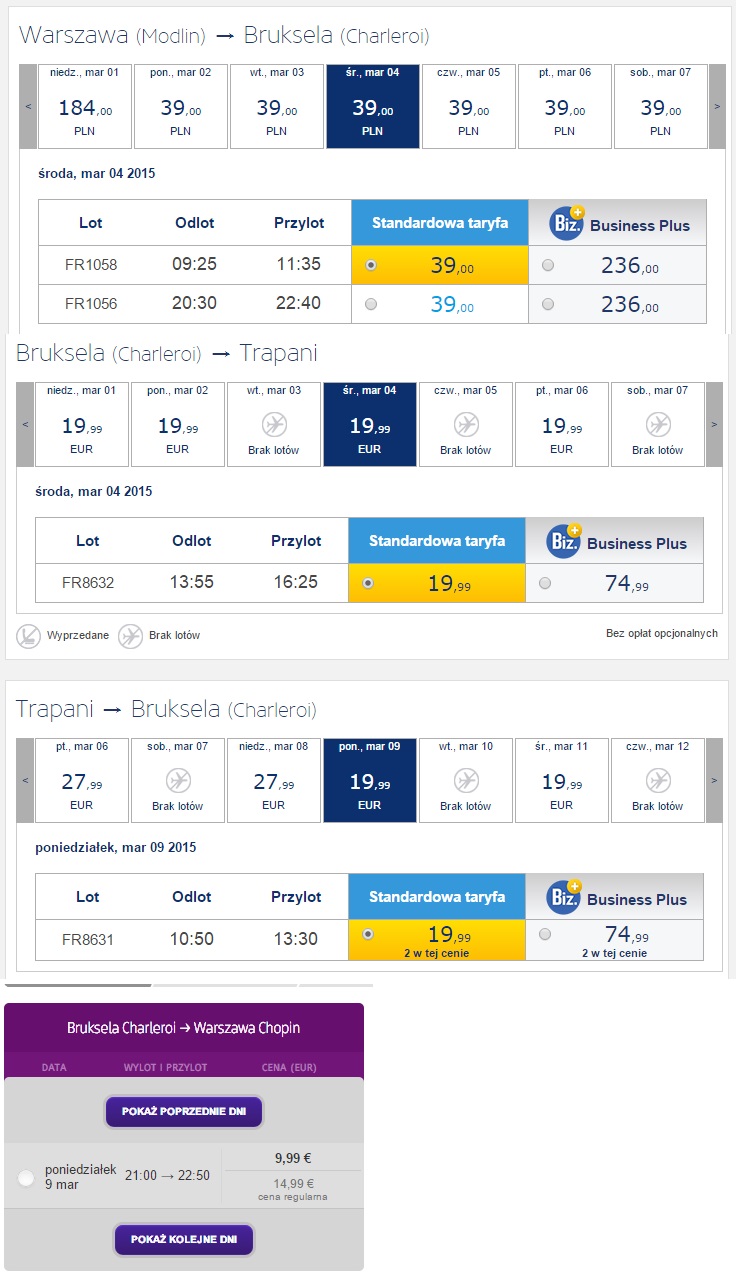
Task: Click the Biz icon in Bruksela–Trapani table header
Action: [x=564, y=539]
